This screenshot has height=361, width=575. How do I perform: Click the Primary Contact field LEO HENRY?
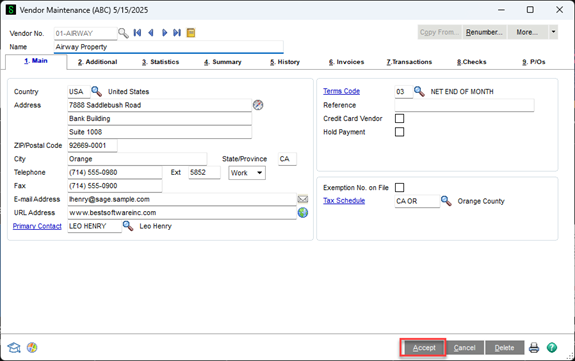click(x=95, y=226)
